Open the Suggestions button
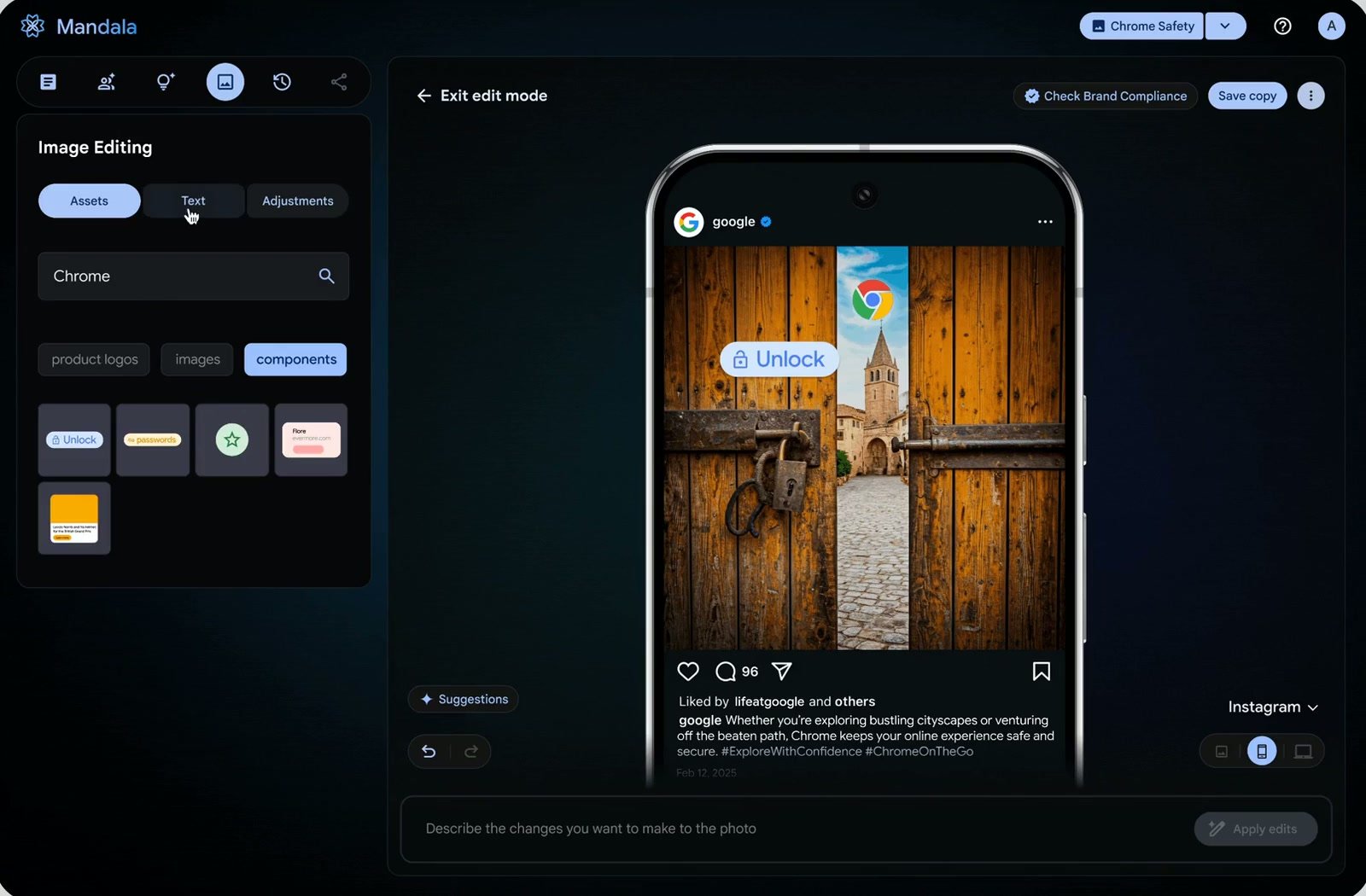 (x=464, y=699)
